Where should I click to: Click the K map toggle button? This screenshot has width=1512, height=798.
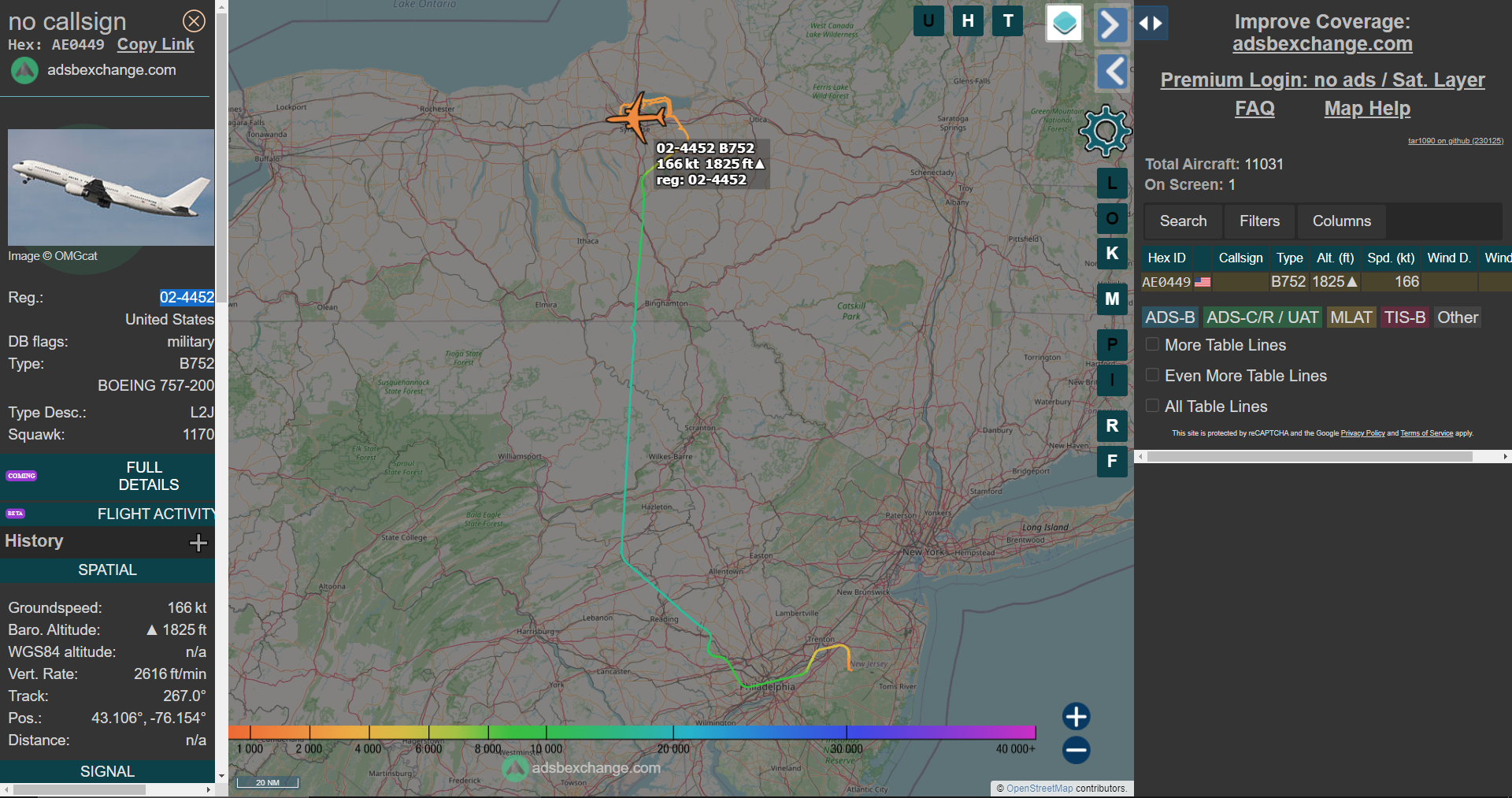click(x=1112, y=254)
